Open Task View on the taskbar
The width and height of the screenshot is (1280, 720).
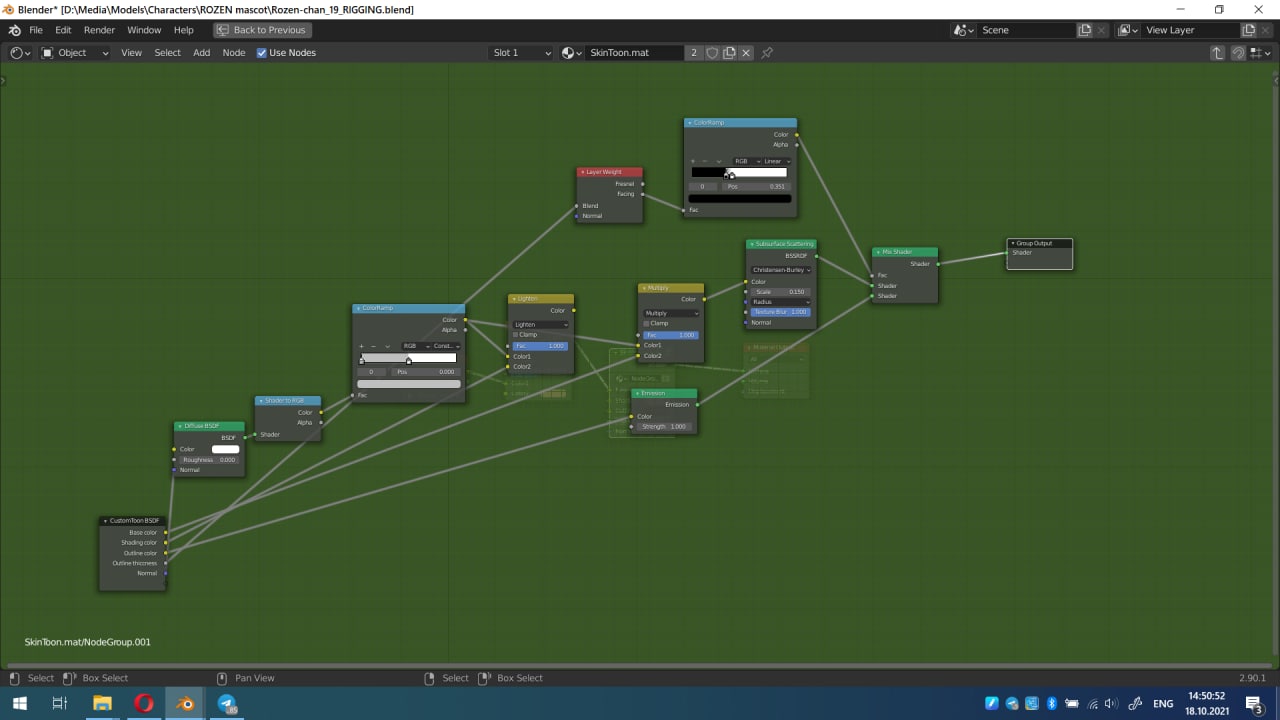point(60,703)
